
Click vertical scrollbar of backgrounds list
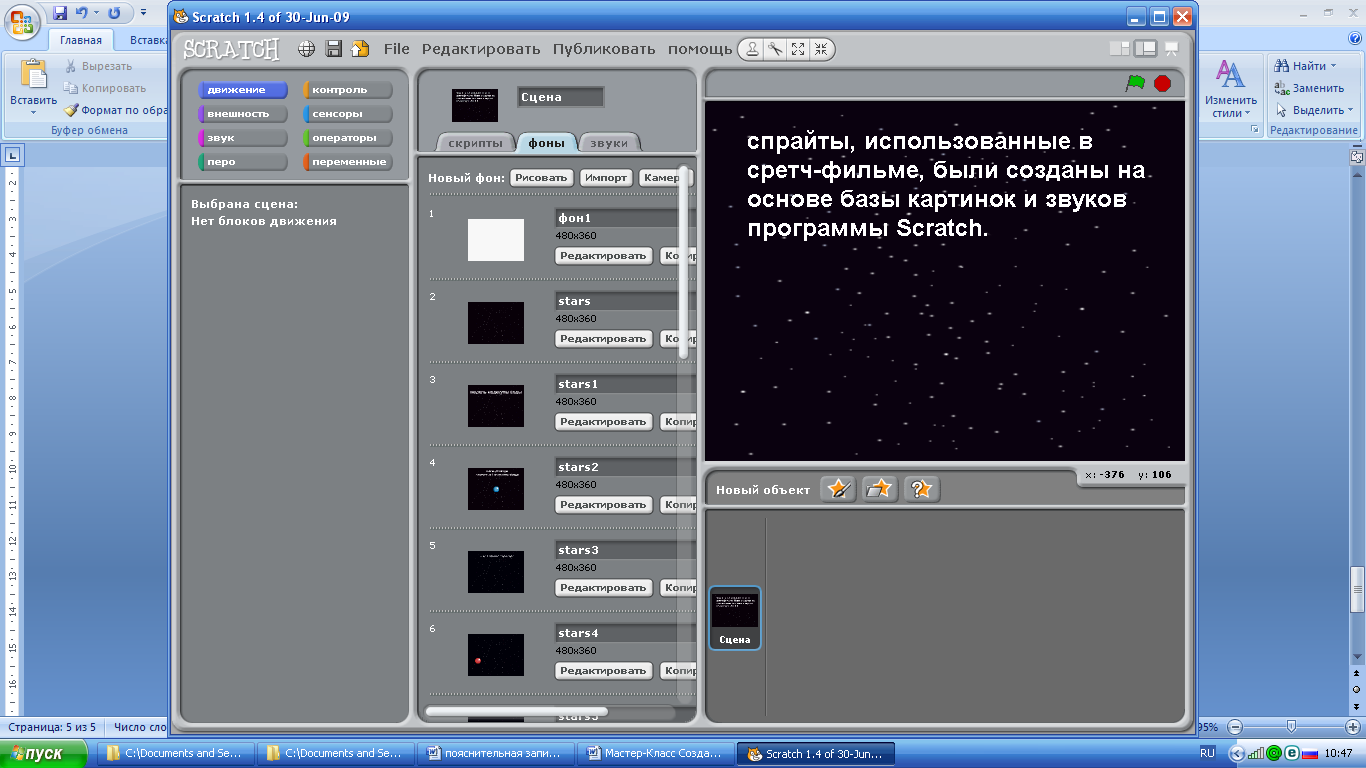point(684,260)
